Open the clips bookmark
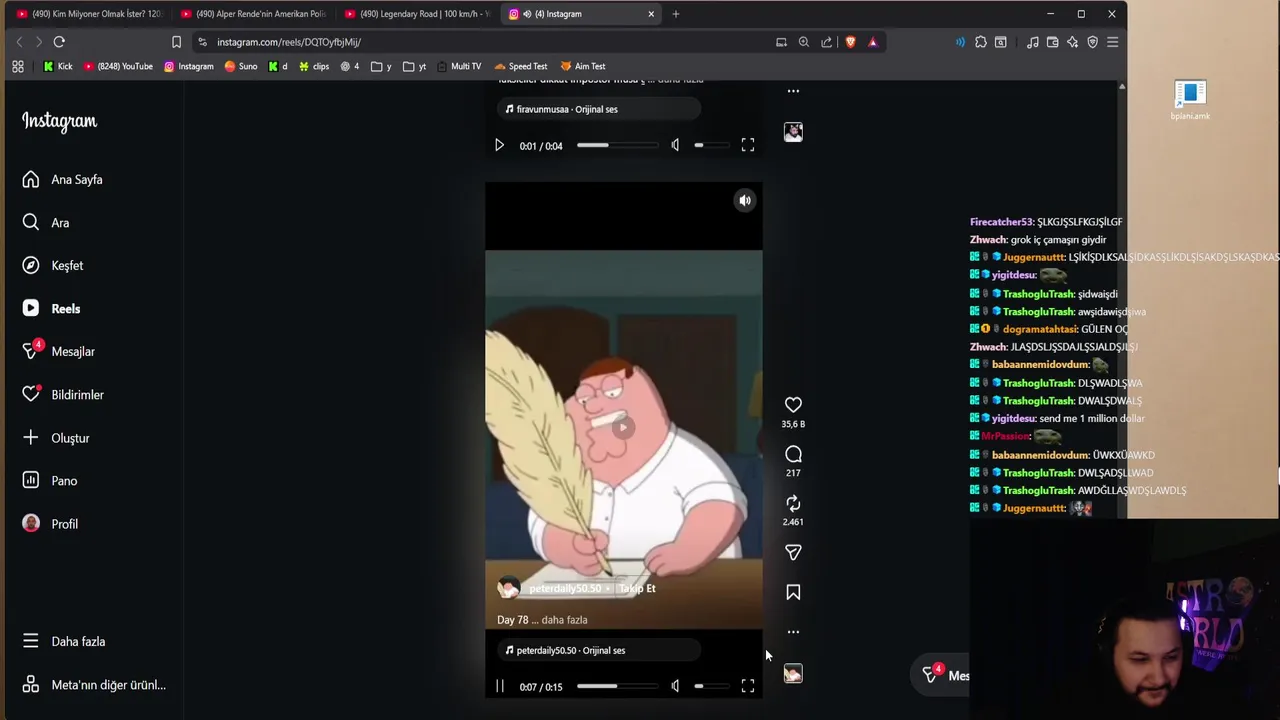Viewport: 1280px width, 720px height. [x=314, y=66]
